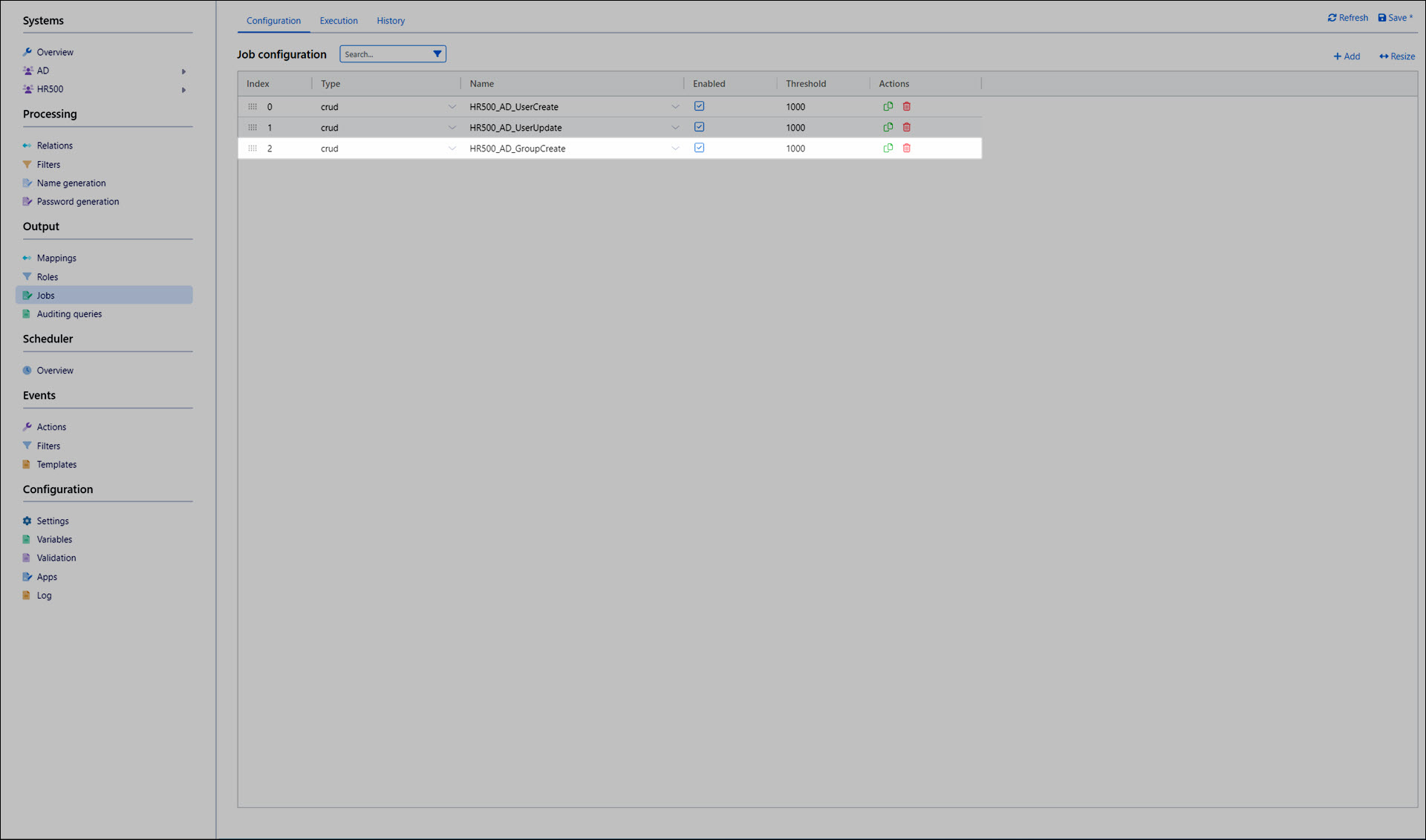Click the Resize columns button
The height and width of the screenshot is (840, 1426).
pos(1397,56)
